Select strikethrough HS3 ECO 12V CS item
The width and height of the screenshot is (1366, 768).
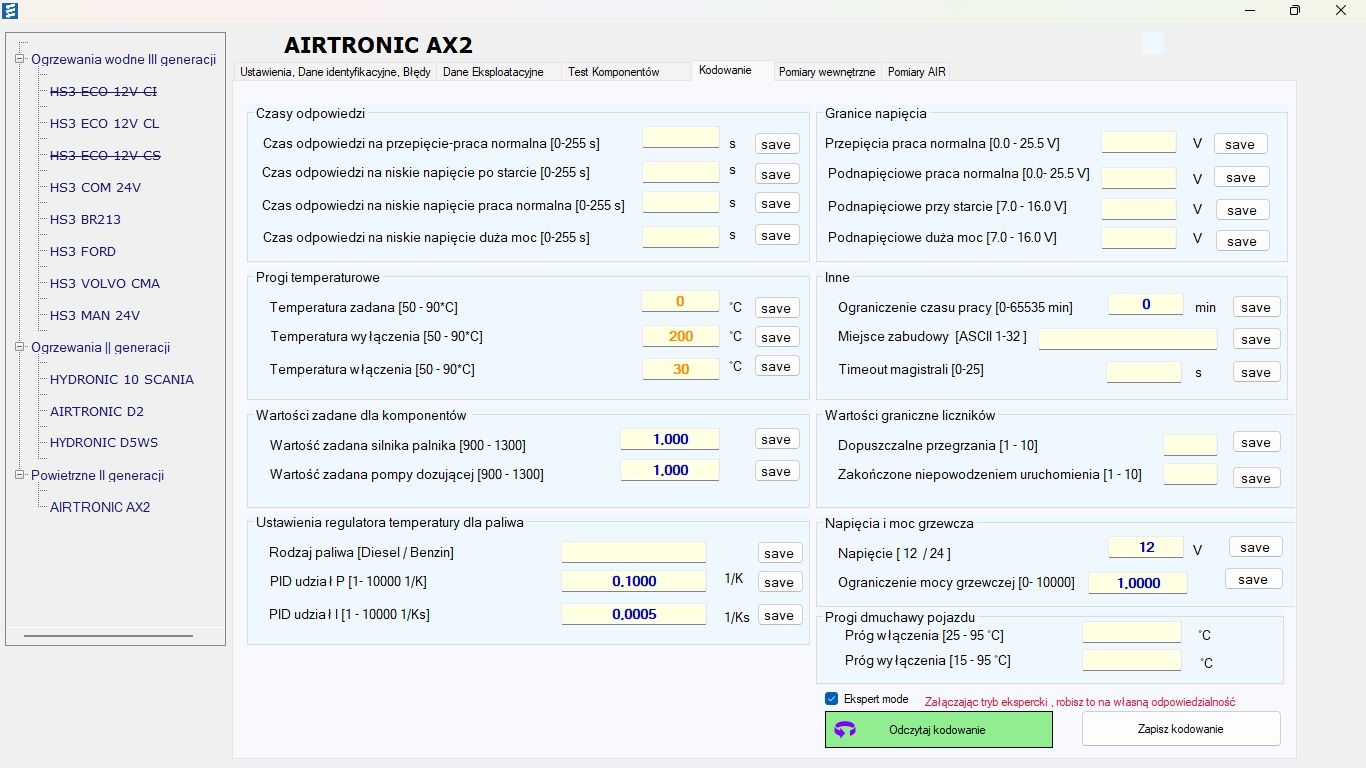click(x=105, y=155)
